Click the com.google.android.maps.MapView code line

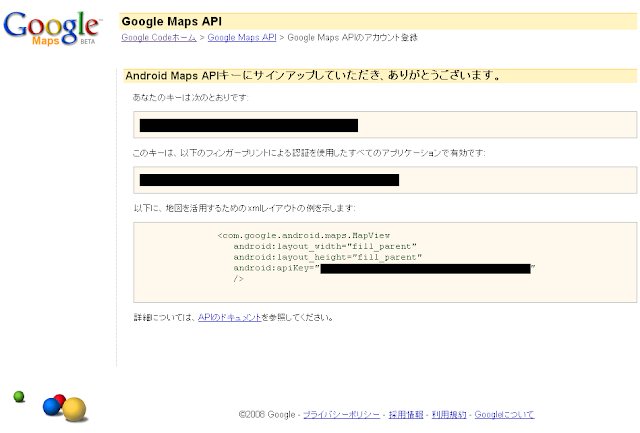(304, 235)
